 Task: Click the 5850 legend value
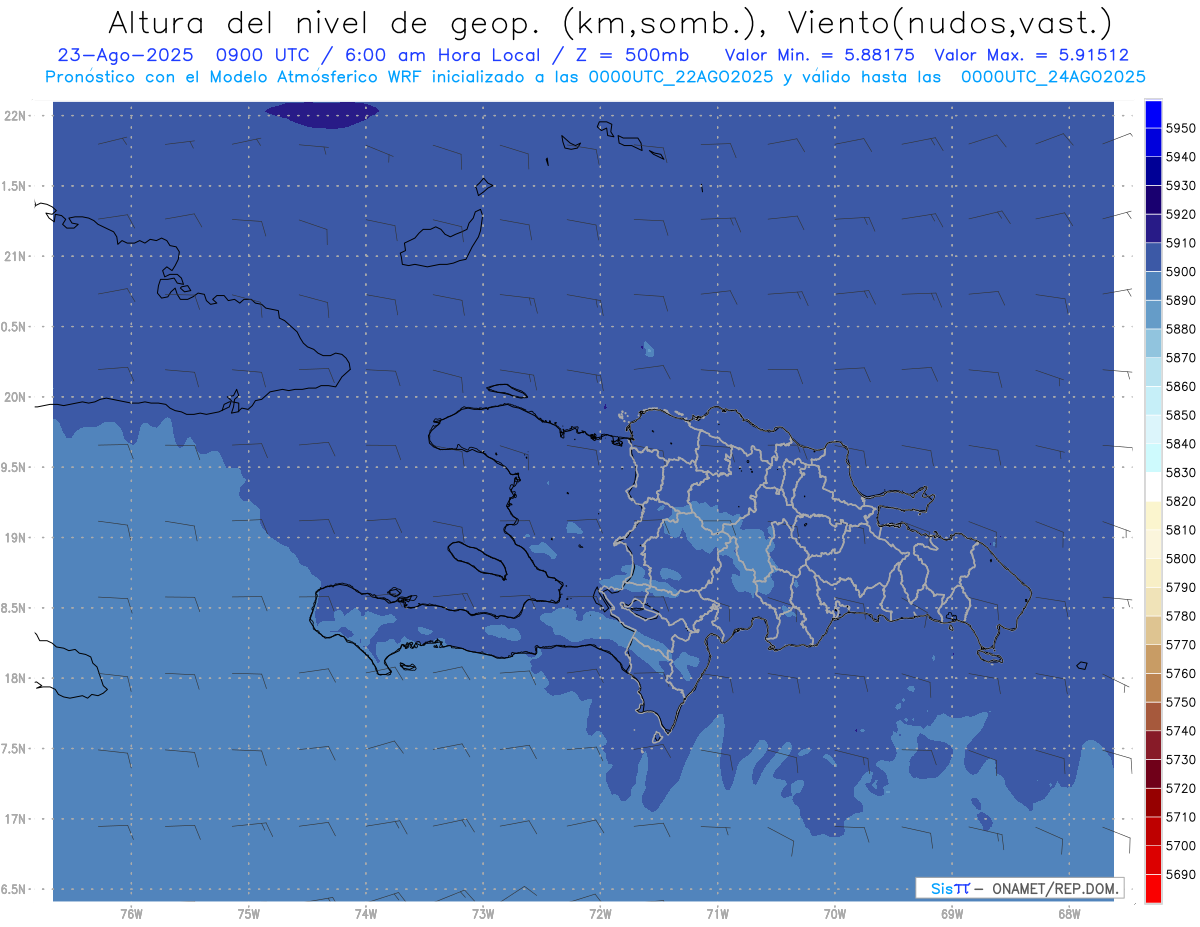tap(1181, 415)
